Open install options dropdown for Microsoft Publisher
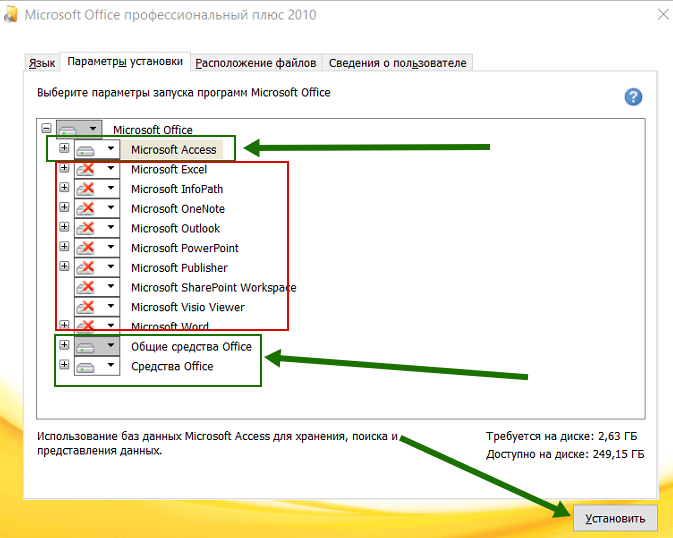 click(x=111, y=267)
